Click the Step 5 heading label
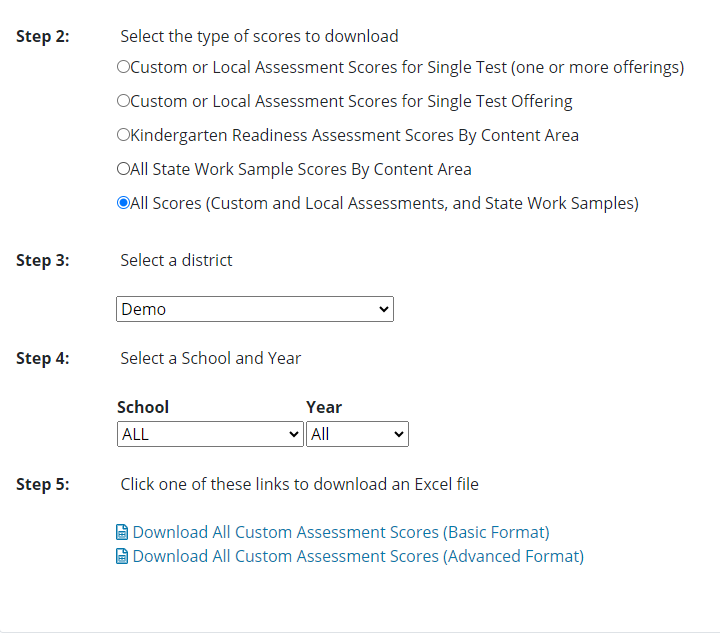Screen dimensions: 720x637 [x=43, y=484]
